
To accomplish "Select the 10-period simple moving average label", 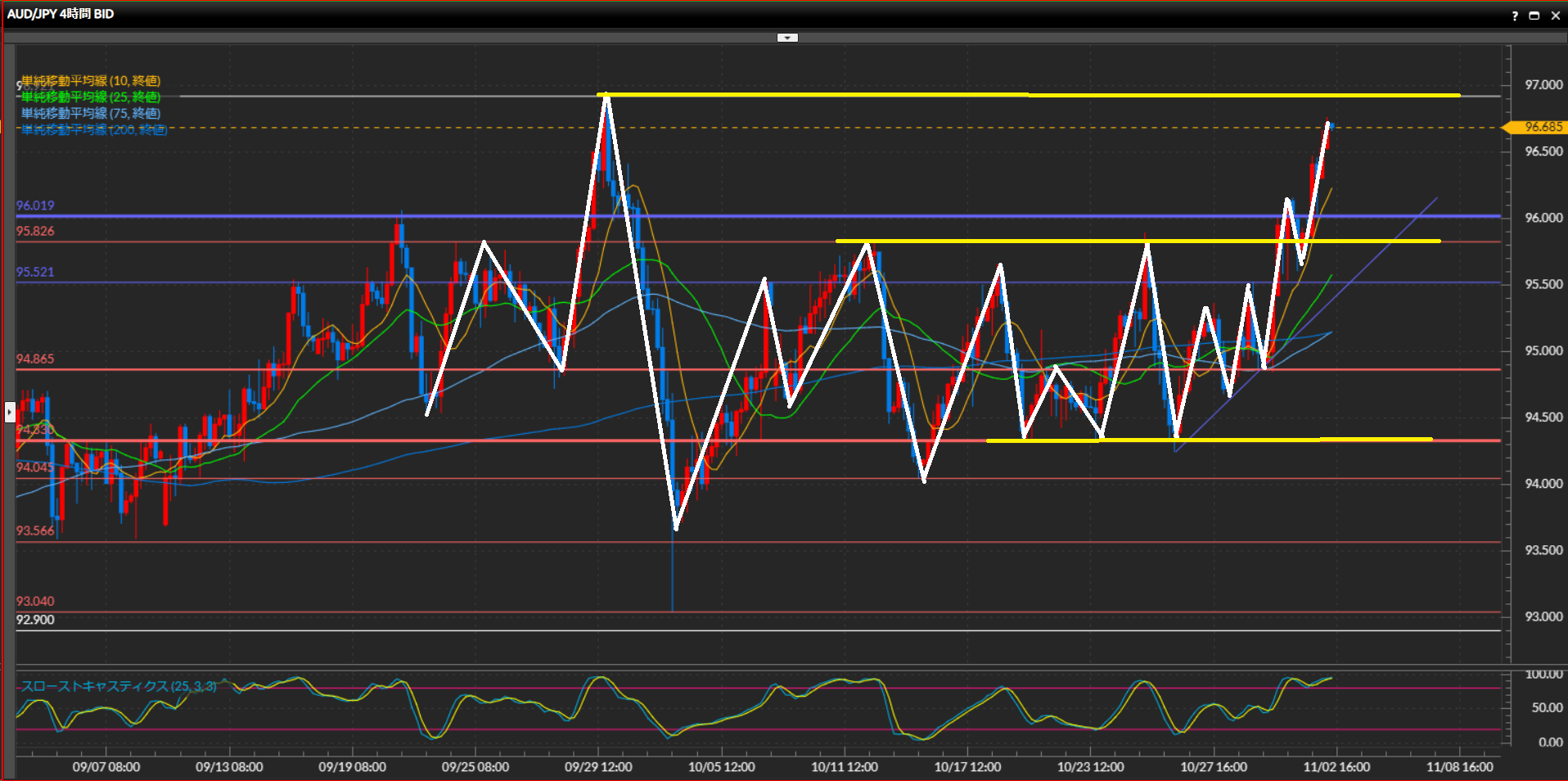I will [x=91, y=81].
